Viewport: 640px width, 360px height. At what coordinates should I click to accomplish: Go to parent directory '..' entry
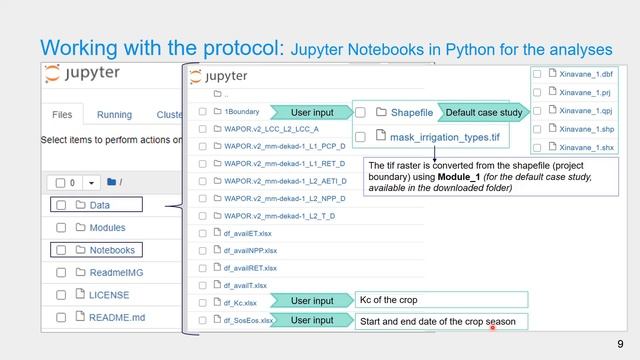coord(226,95)
